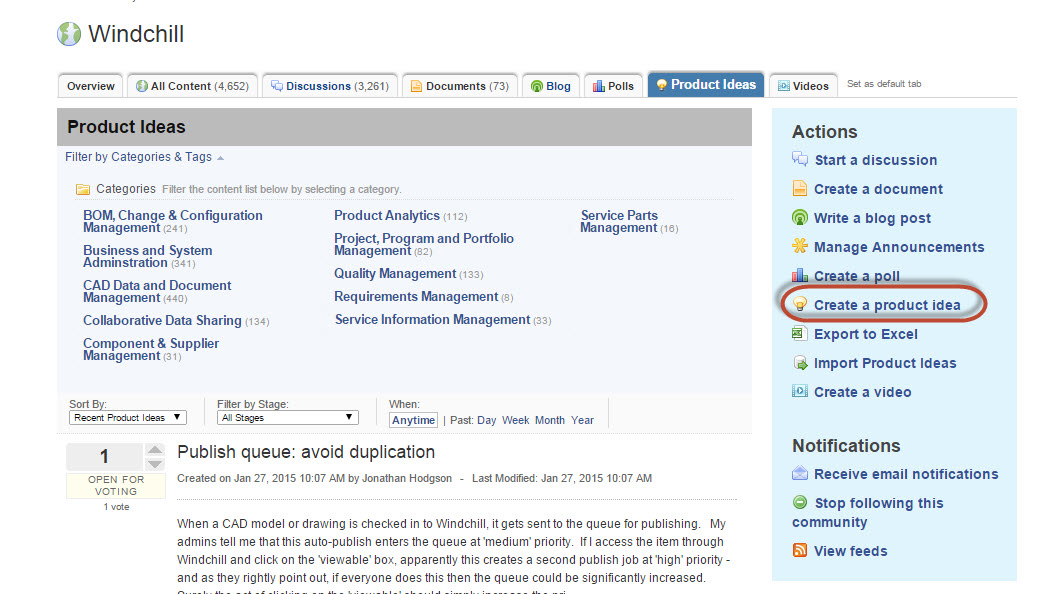Select Service Parts Management category
Viewport: 1045px width, 594px height.
(619, 221)
